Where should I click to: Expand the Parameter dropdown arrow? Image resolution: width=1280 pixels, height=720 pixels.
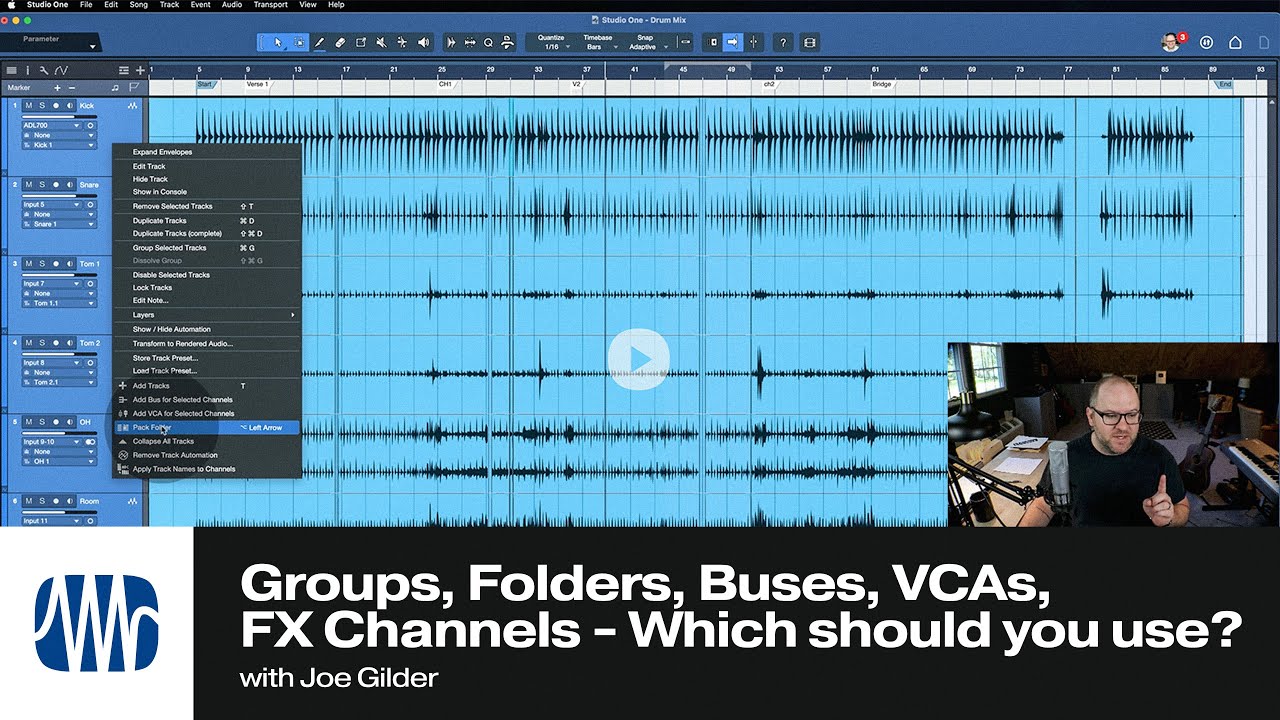click(x=92, y=46)
